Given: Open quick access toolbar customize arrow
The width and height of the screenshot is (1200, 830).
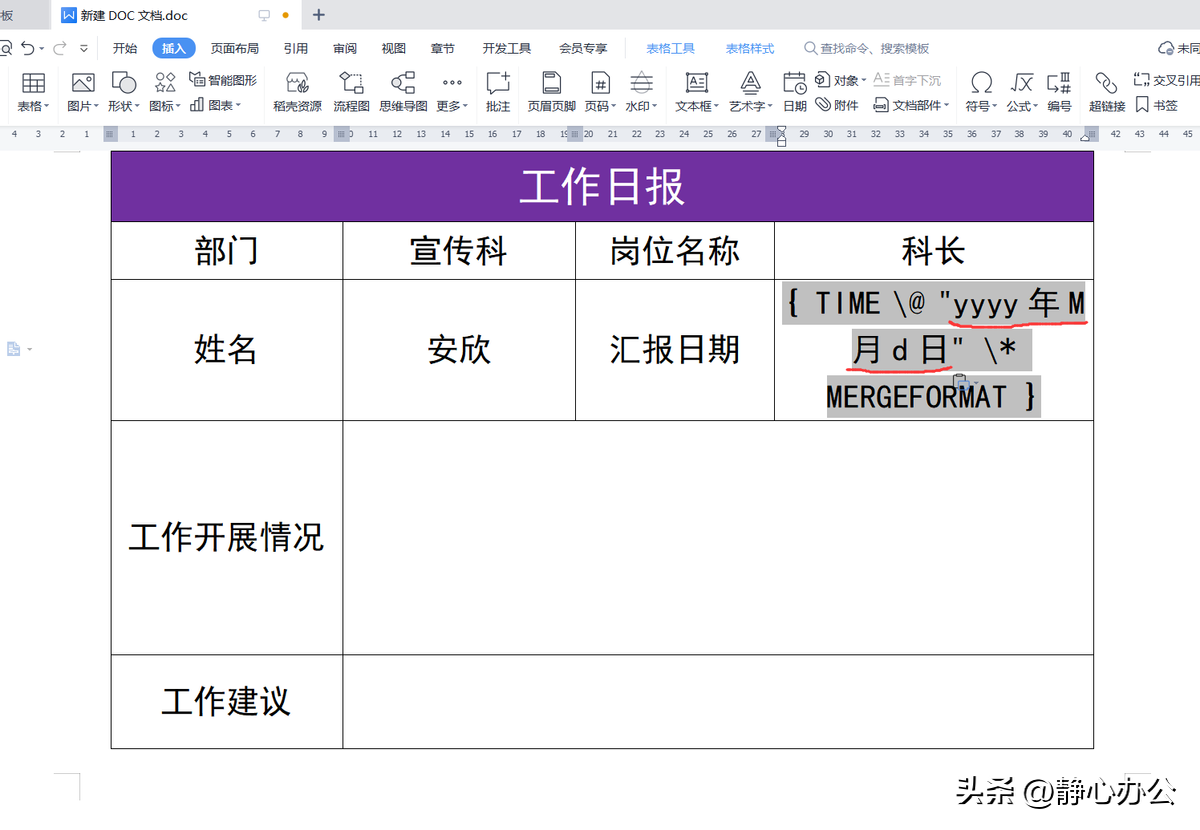Looking at the screenshot, I should [x=84, y=48].
